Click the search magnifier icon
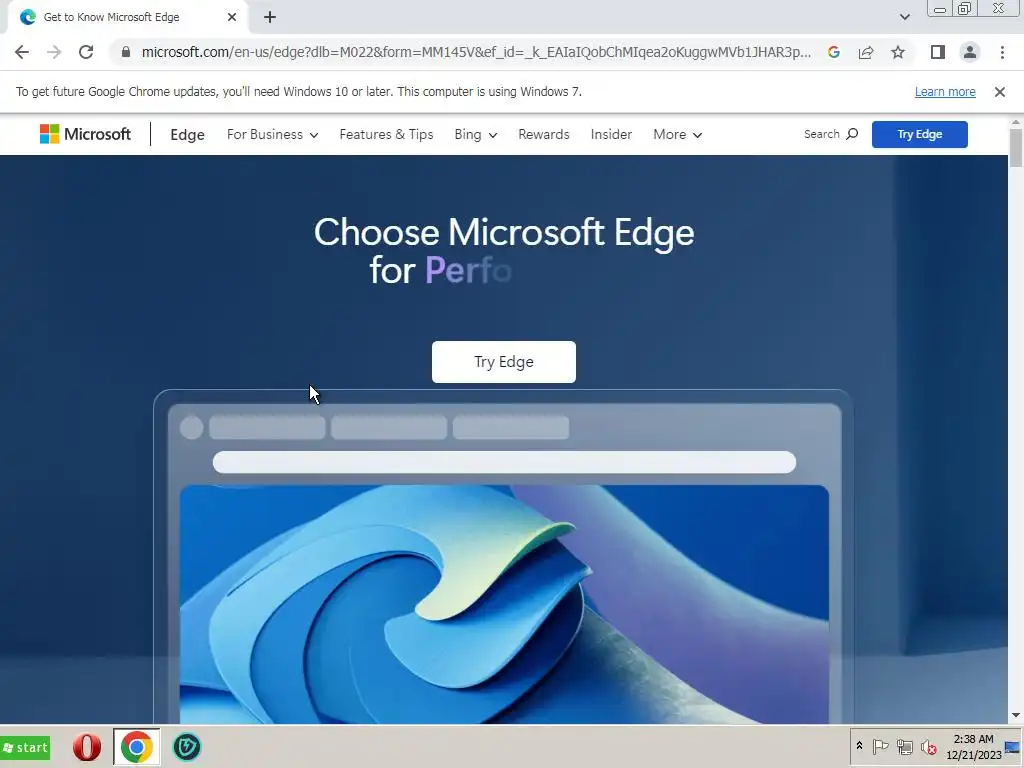 (852, 134)
